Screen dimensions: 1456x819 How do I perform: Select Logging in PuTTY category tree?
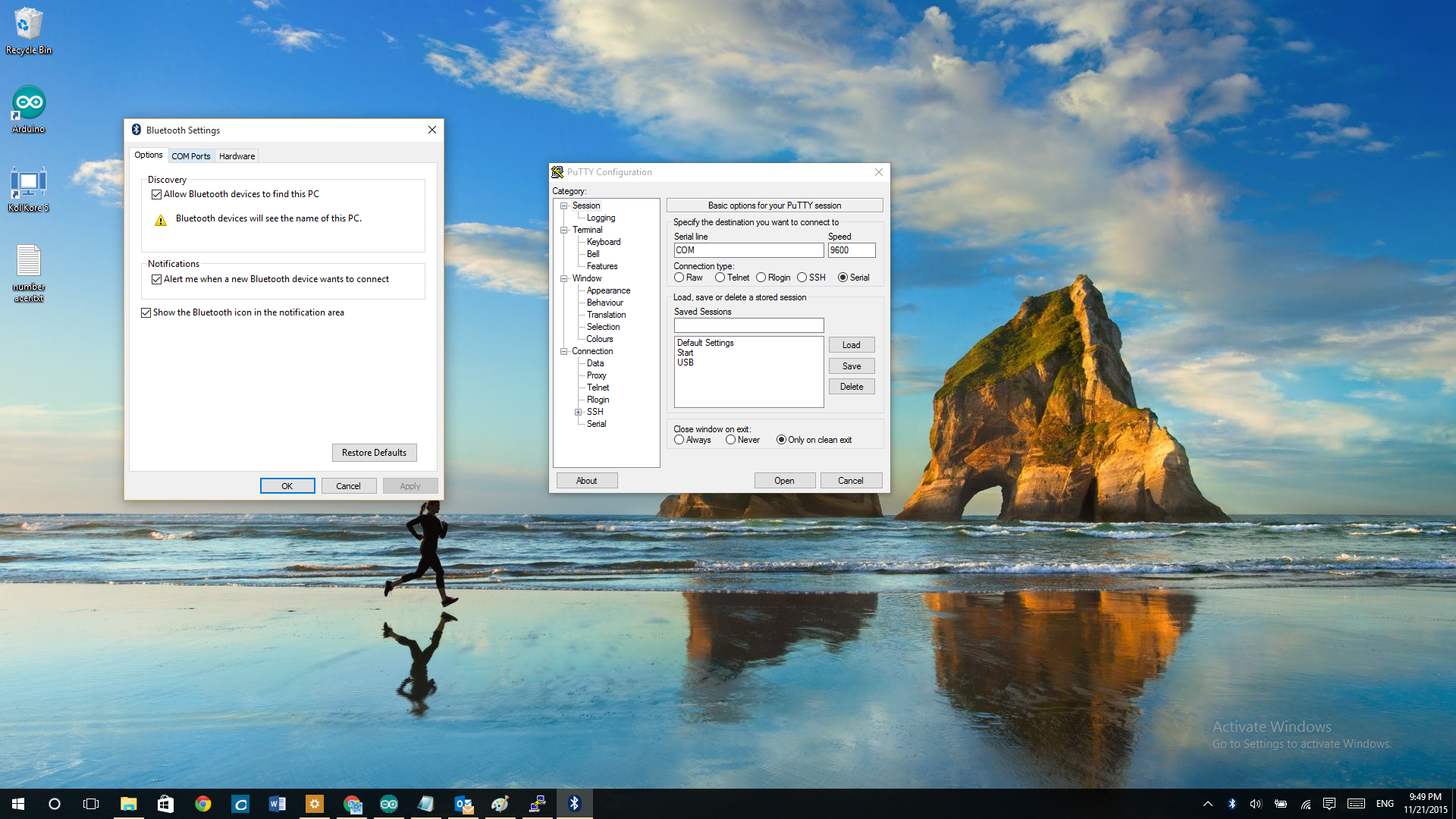click(601, 218)
